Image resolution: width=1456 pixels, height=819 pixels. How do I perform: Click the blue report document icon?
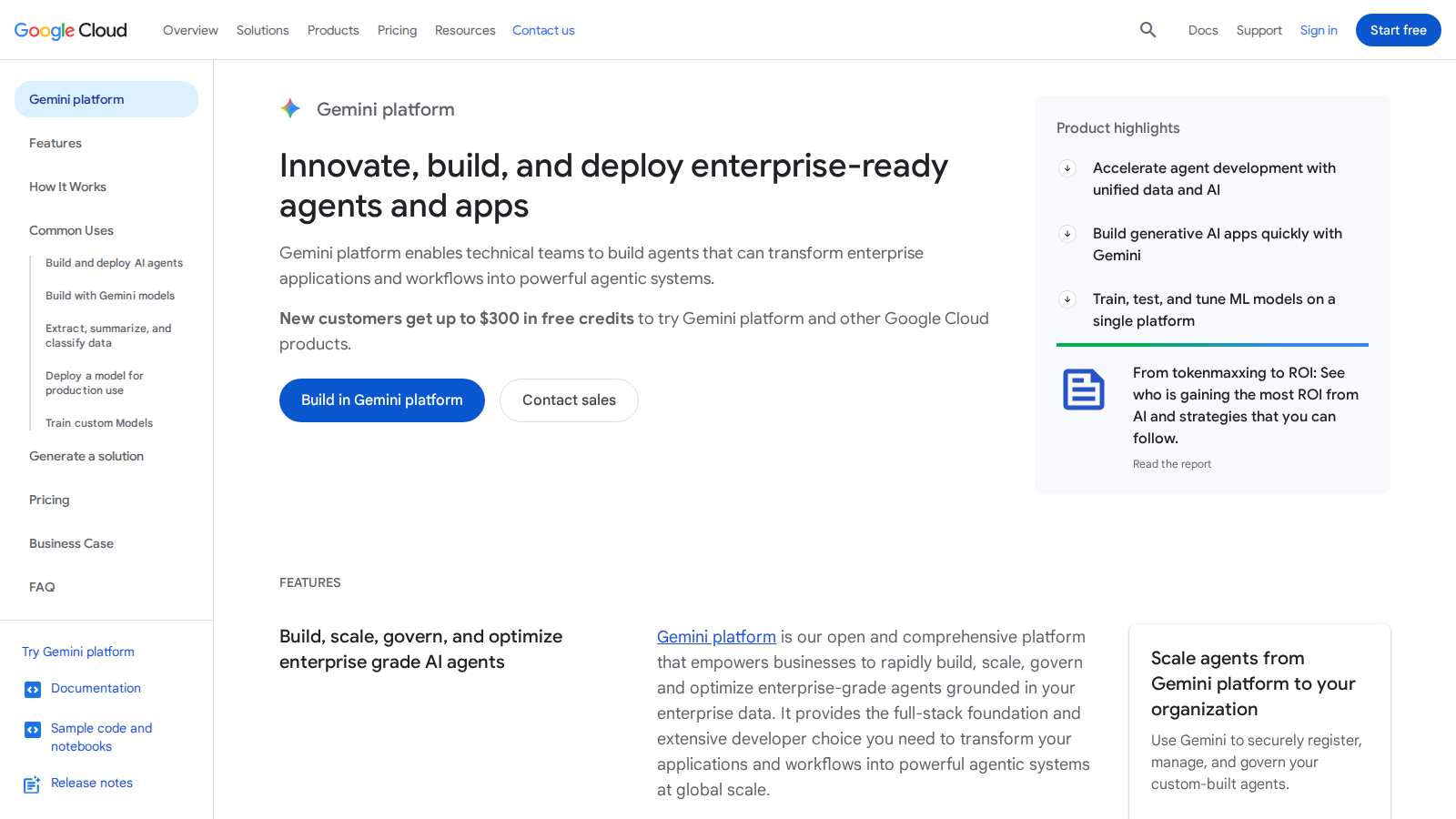1084,389
